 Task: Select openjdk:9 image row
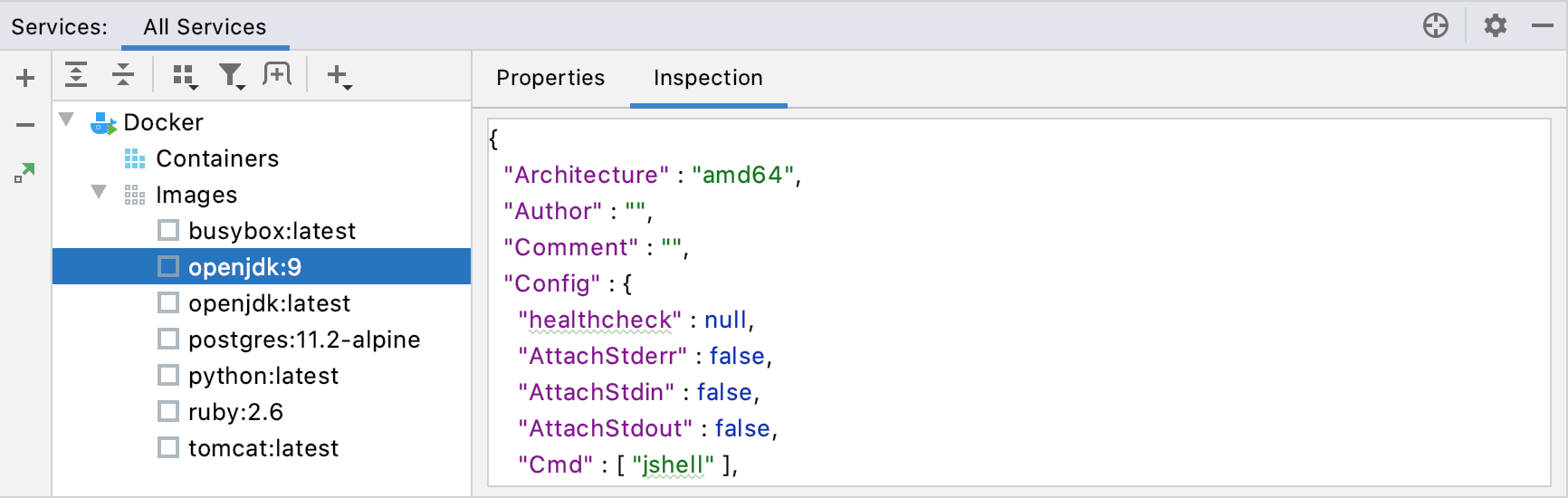tap(262, 267)
